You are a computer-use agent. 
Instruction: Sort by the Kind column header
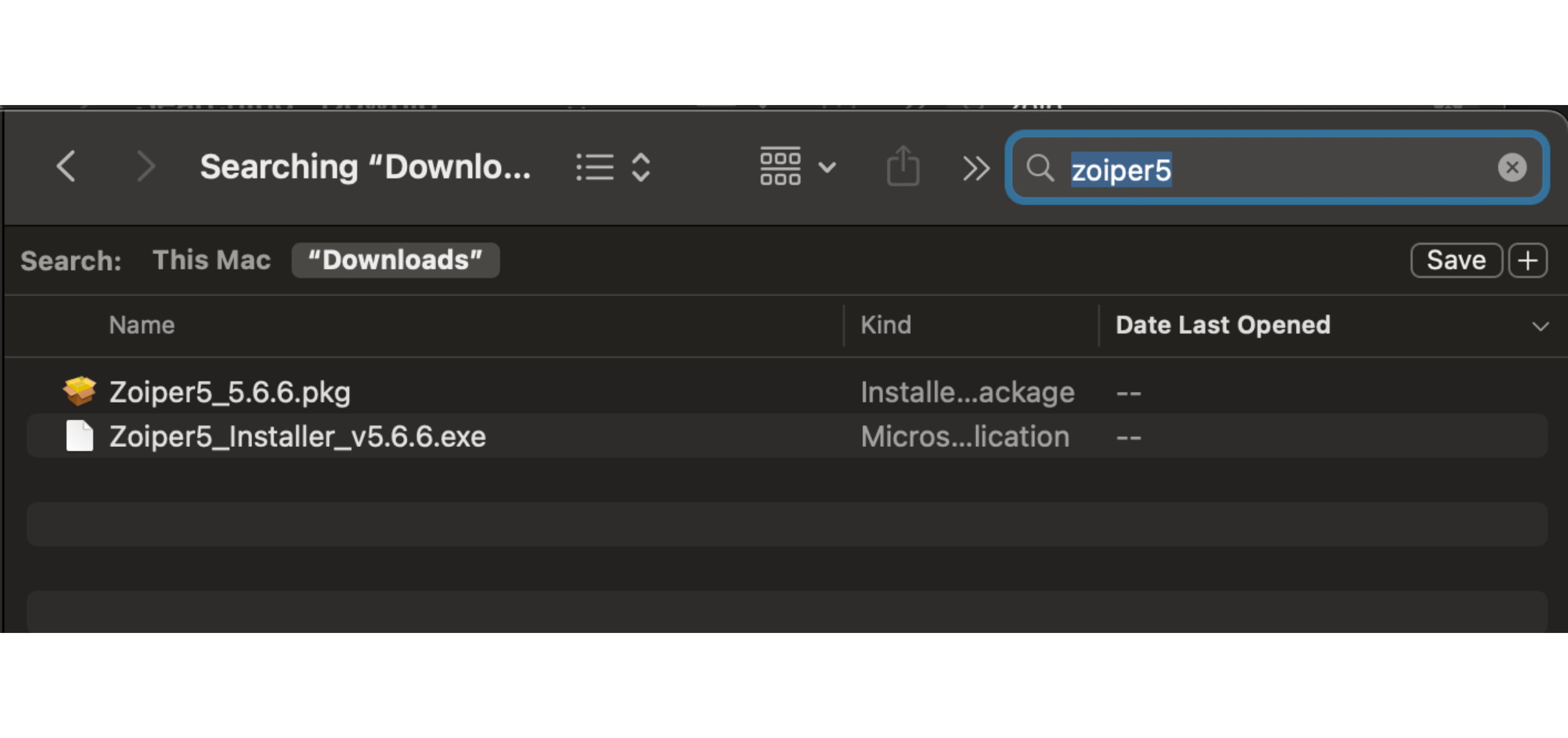(x=886, y=325)
